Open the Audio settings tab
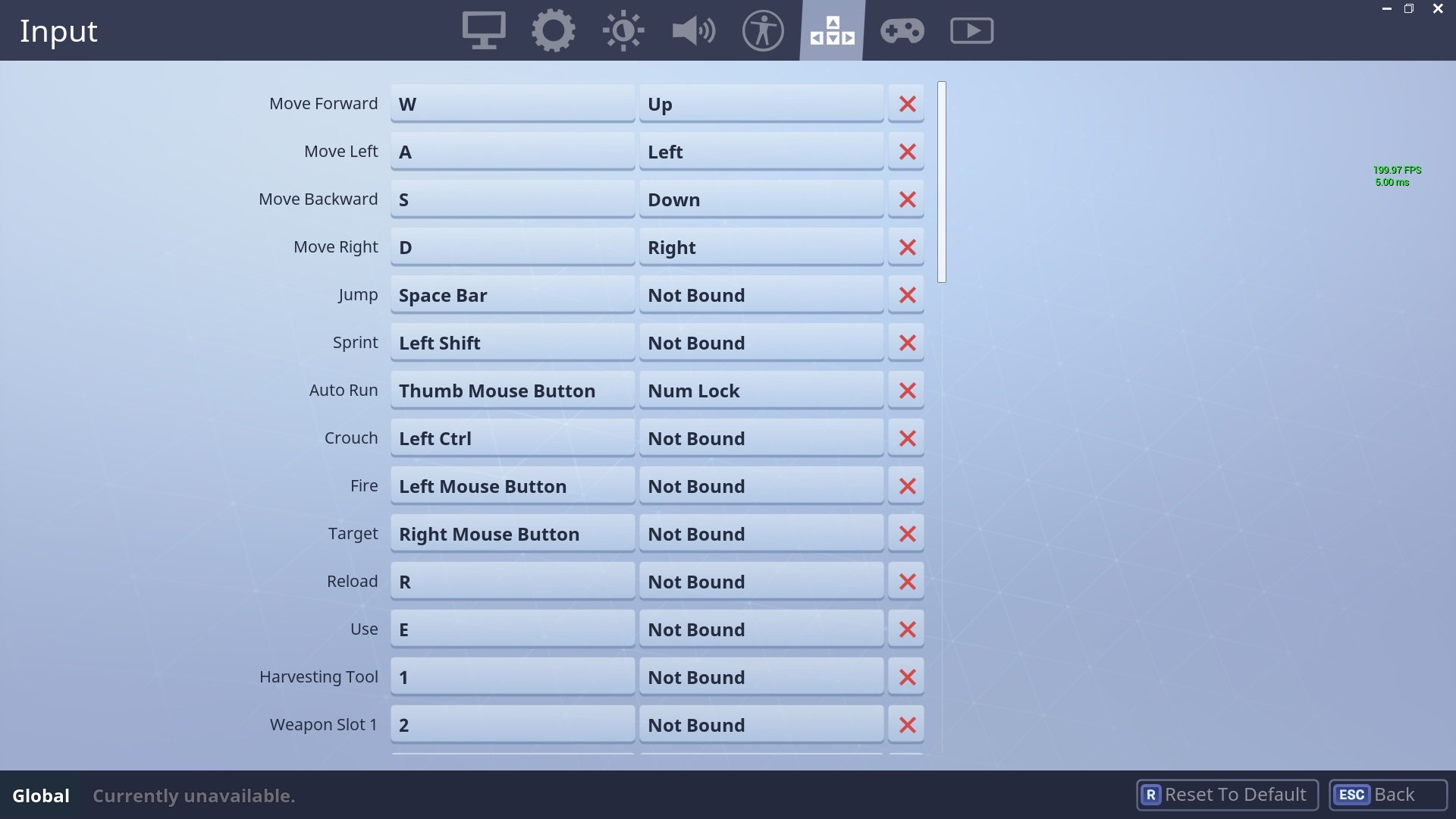 pos(693,30)
